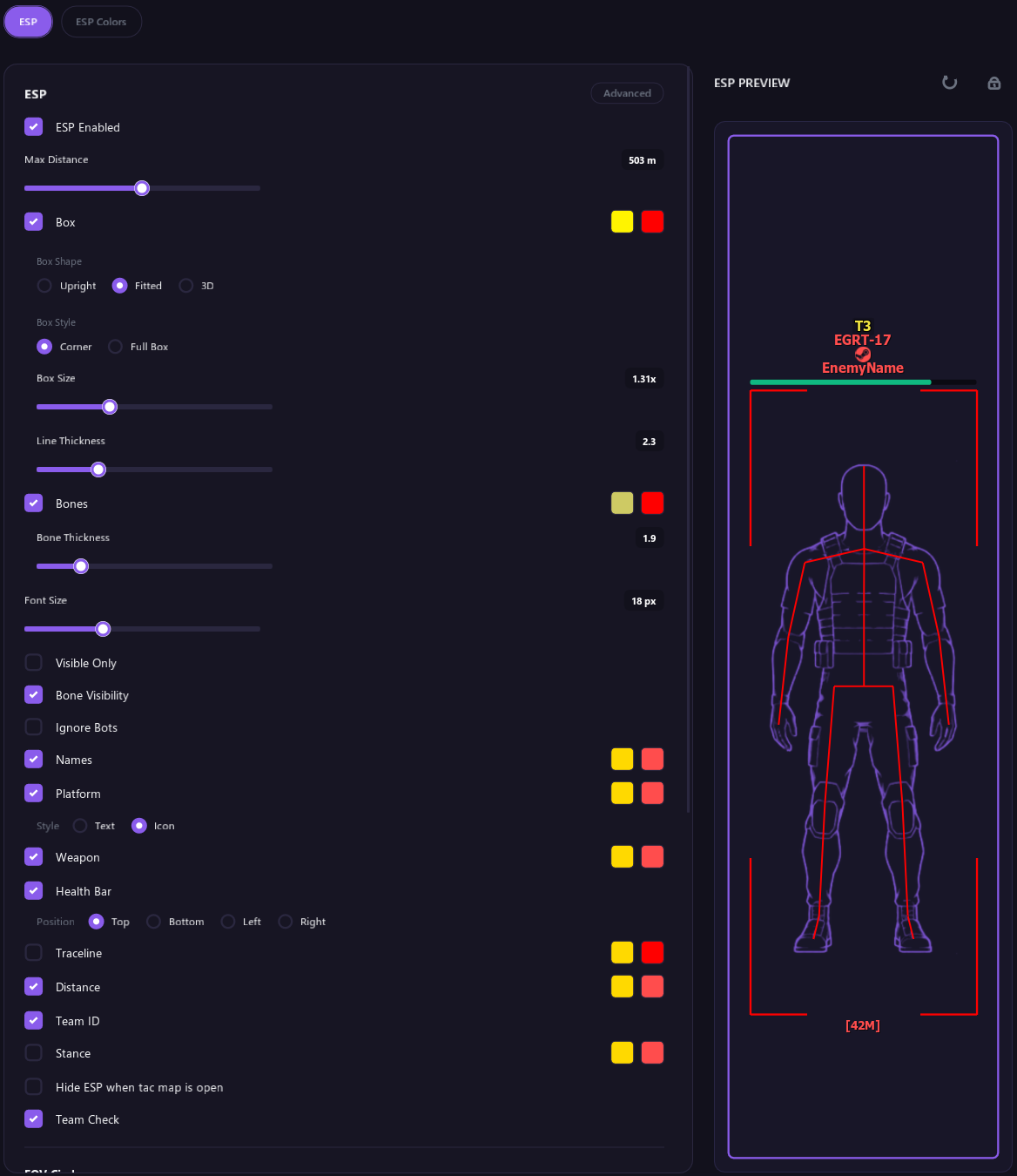Viewport: 1017px width, 1176px height.
Task: Toggle the Team Check checkbox
Action: tap(34, 1119)
